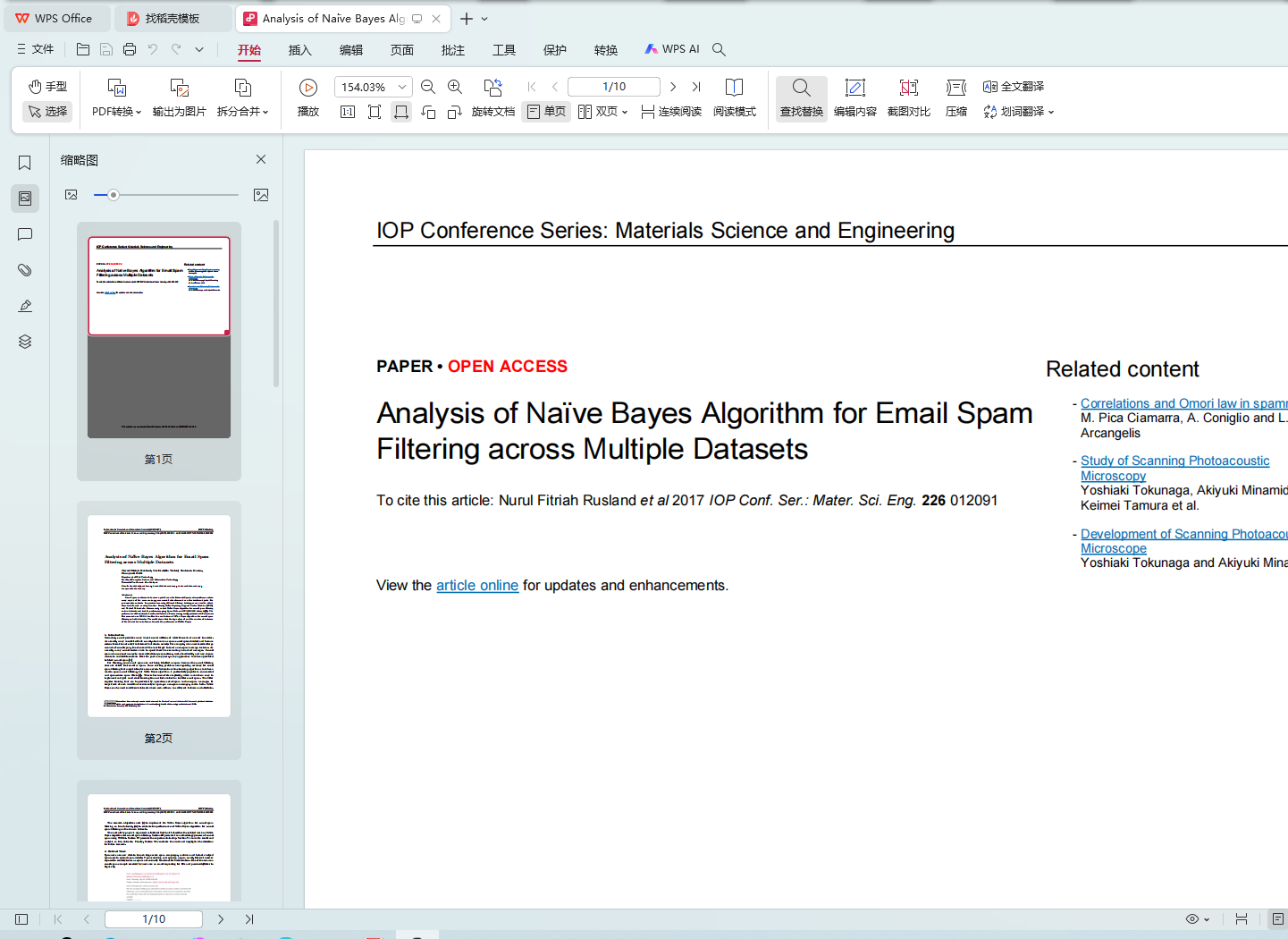Switch to 单页 single page view
The width and height of the screenshot is (1288, 939).
tap(547, 112)
